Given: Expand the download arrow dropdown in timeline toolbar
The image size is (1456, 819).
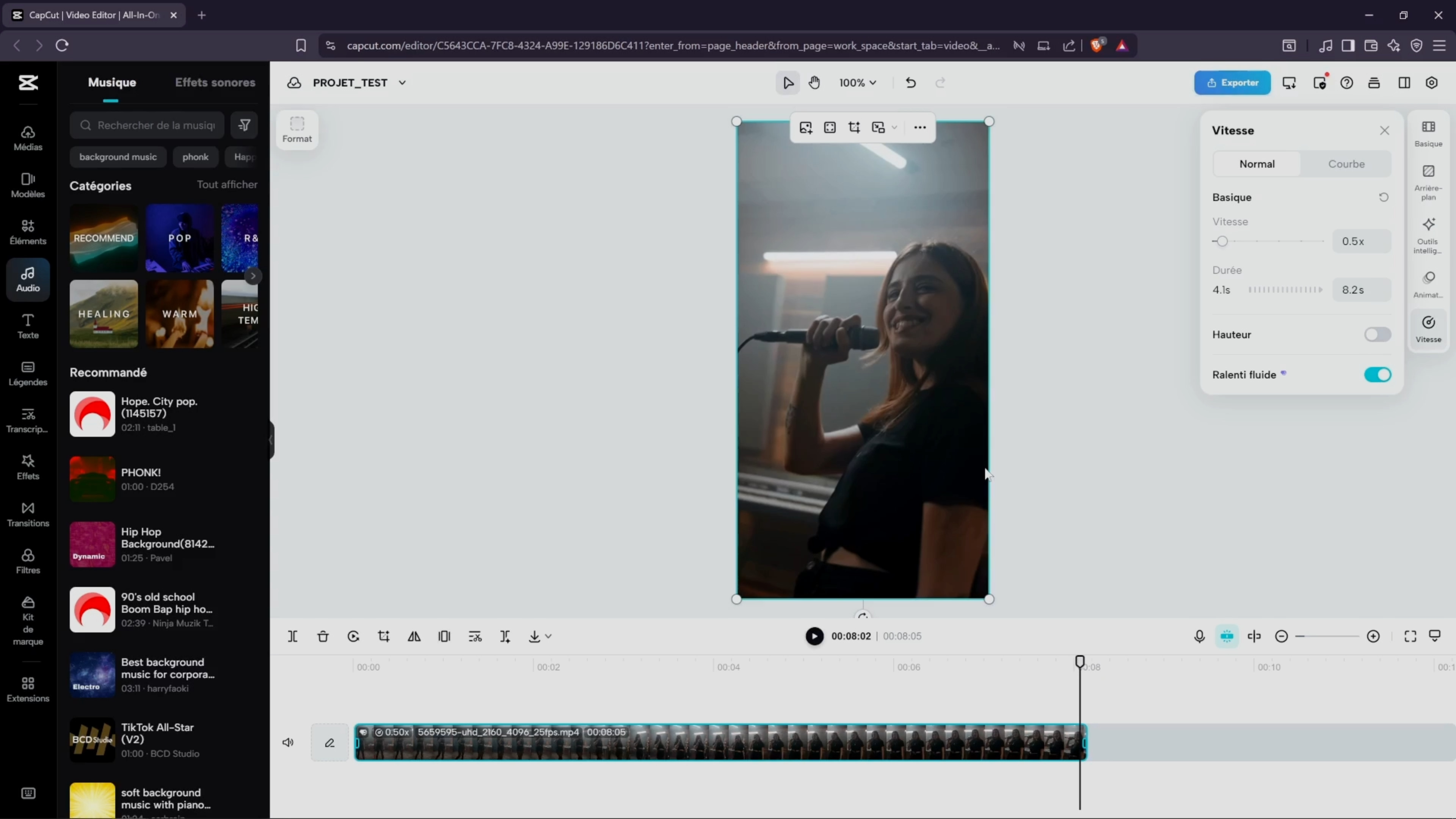Looking at the screenshot, I should click(548, 637).
